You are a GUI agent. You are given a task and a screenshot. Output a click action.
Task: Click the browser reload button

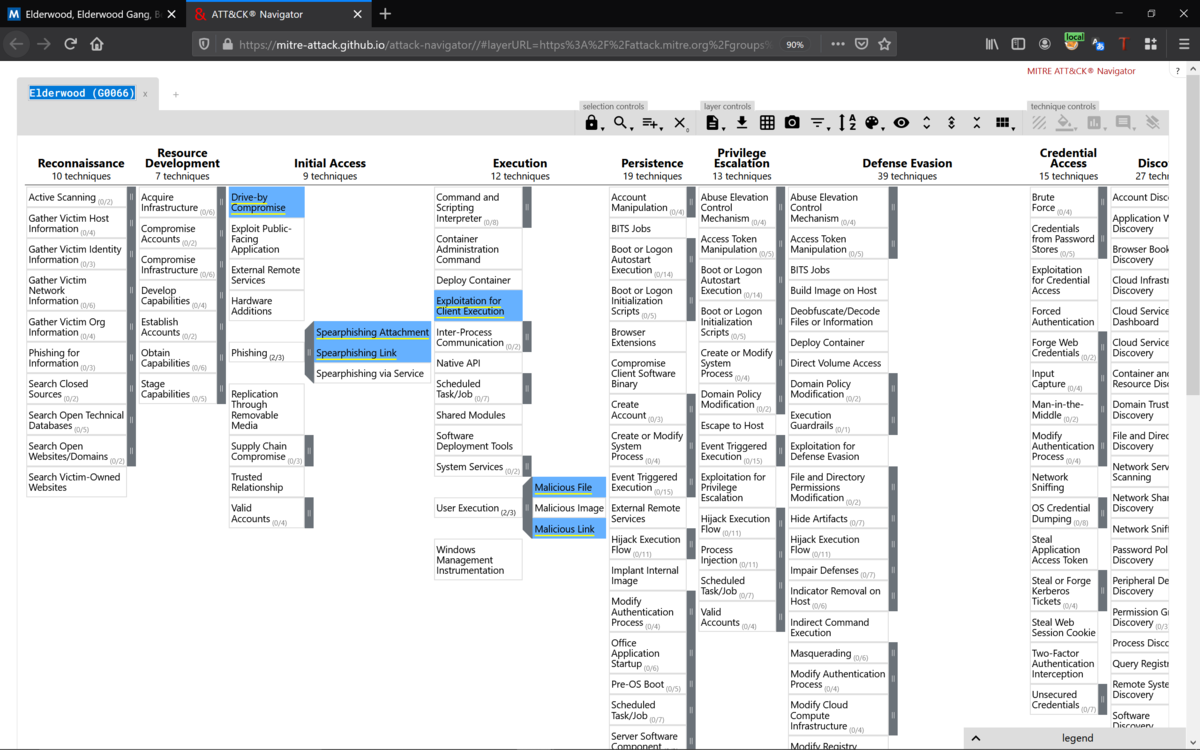pyautogui.click(x=70, y=44)
